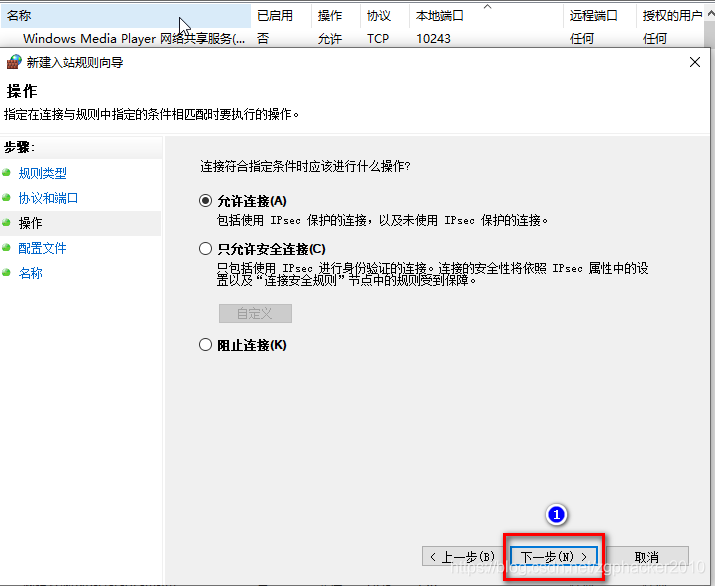Click the green bullet beside 配置文件
715x586 pixels.
[x=6, y=248]
